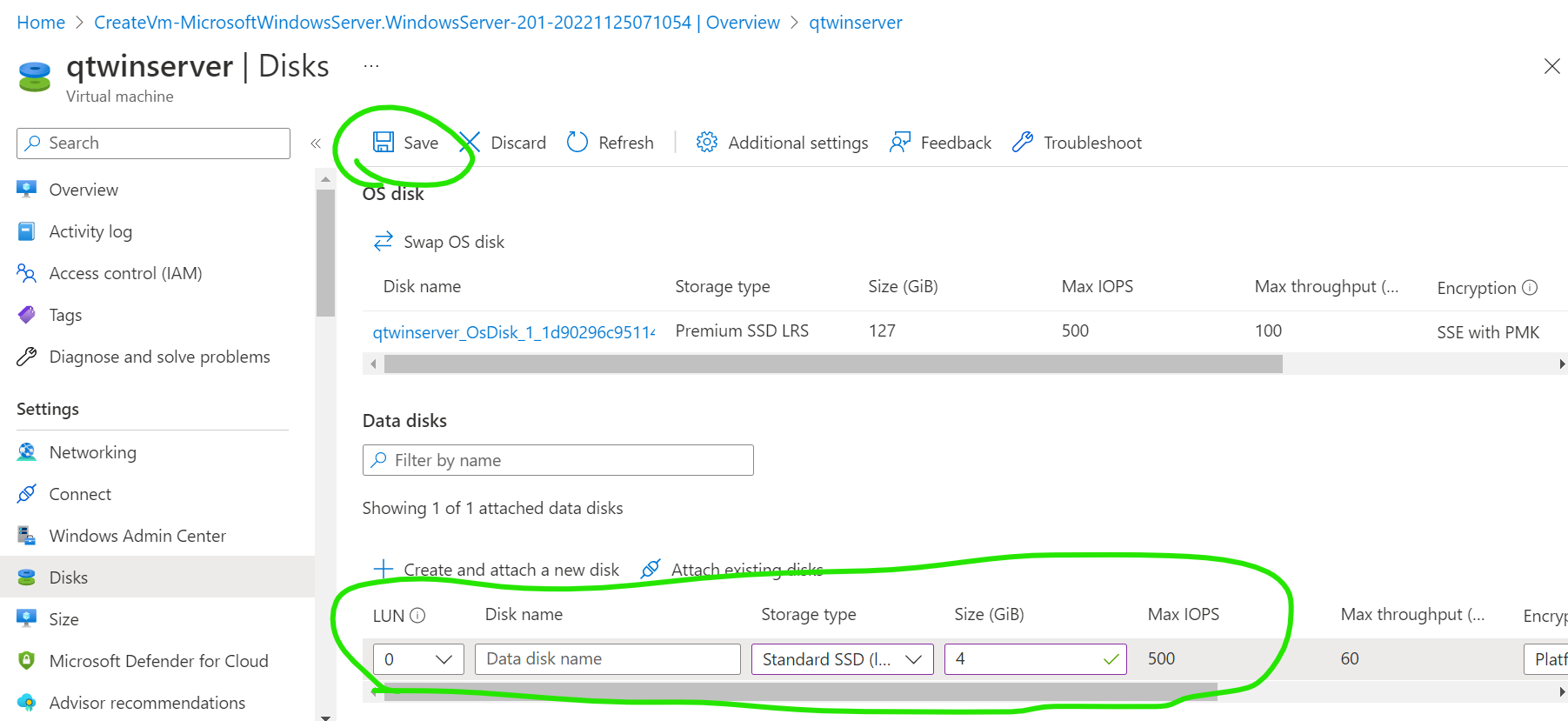Click the Filter by name box
The height and width of the screenshot is (721, 1568).
558,460
